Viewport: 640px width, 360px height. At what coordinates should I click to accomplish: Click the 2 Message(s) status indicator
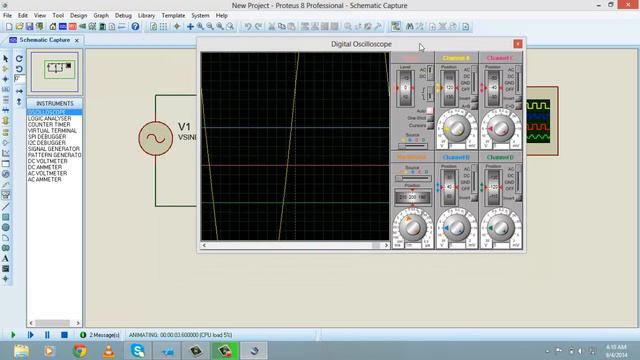coord(100,335)
